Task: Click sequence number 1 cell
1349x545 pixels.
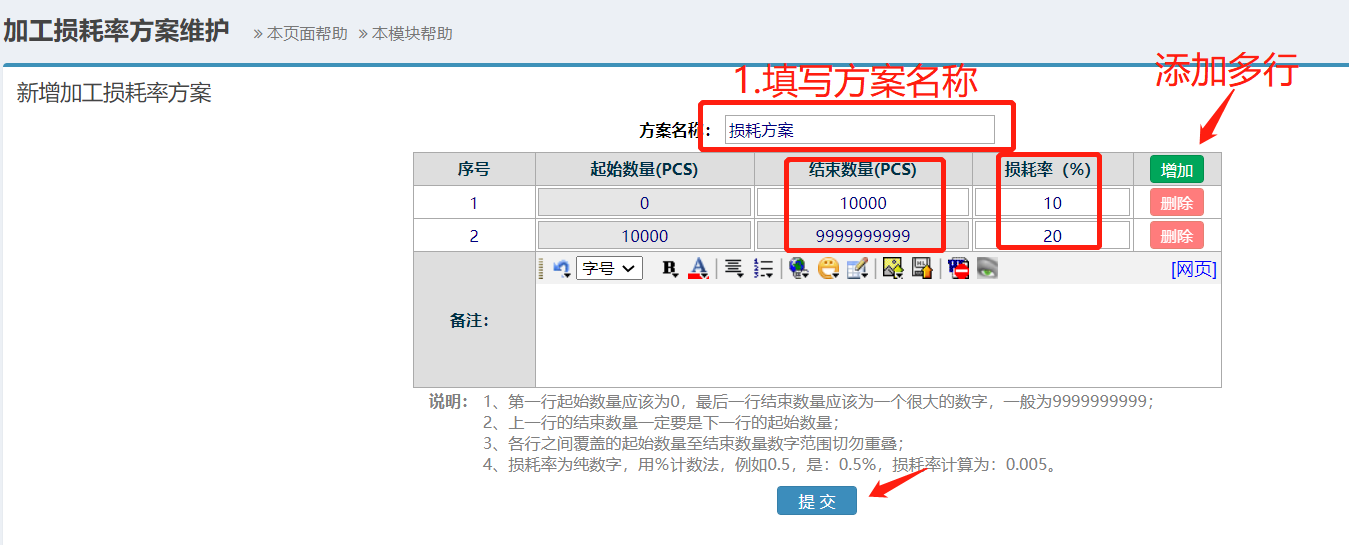Action: pos(474,202)
